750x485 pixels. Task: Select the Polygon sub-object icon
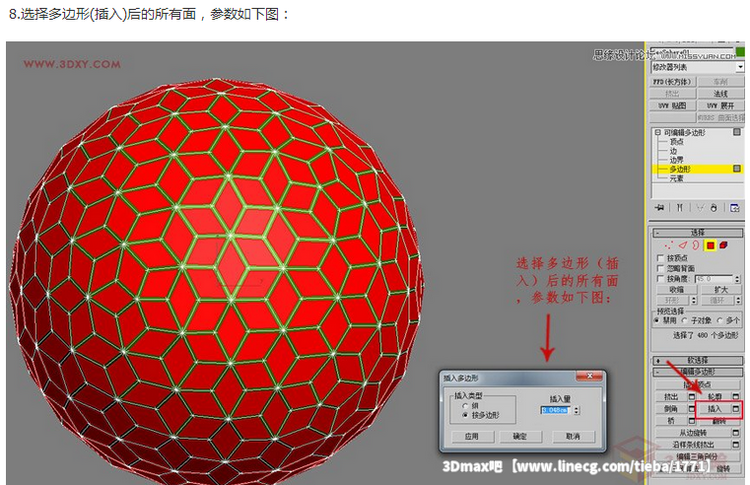tap(710, 245)
